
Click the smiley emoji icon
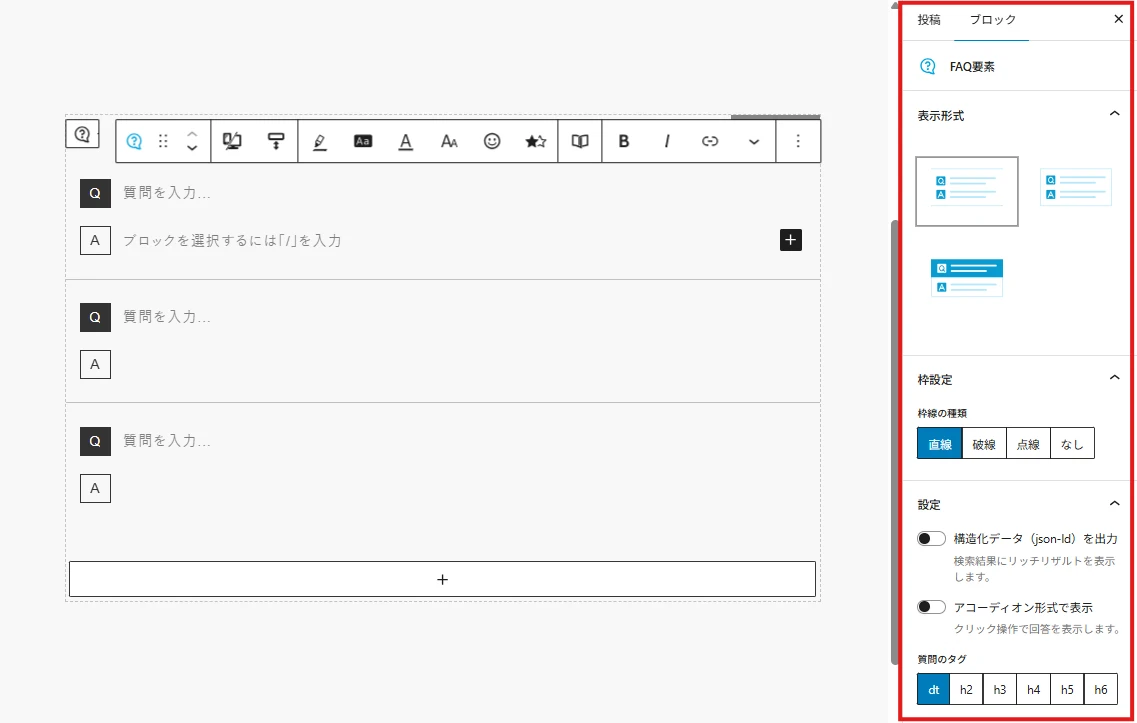[492, 141]
